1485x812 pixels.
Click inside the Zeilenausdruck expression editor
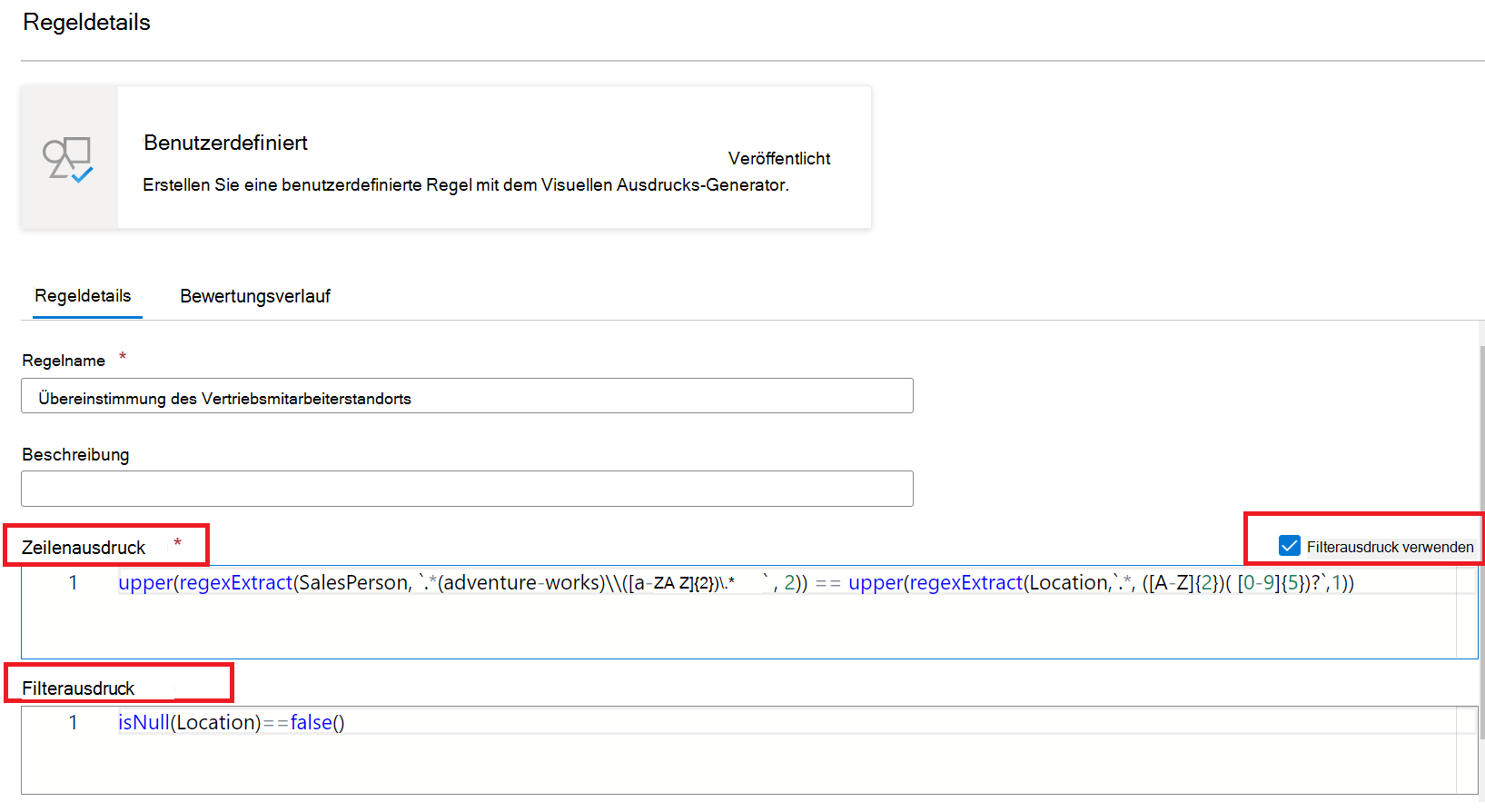(x=749, y=613)
